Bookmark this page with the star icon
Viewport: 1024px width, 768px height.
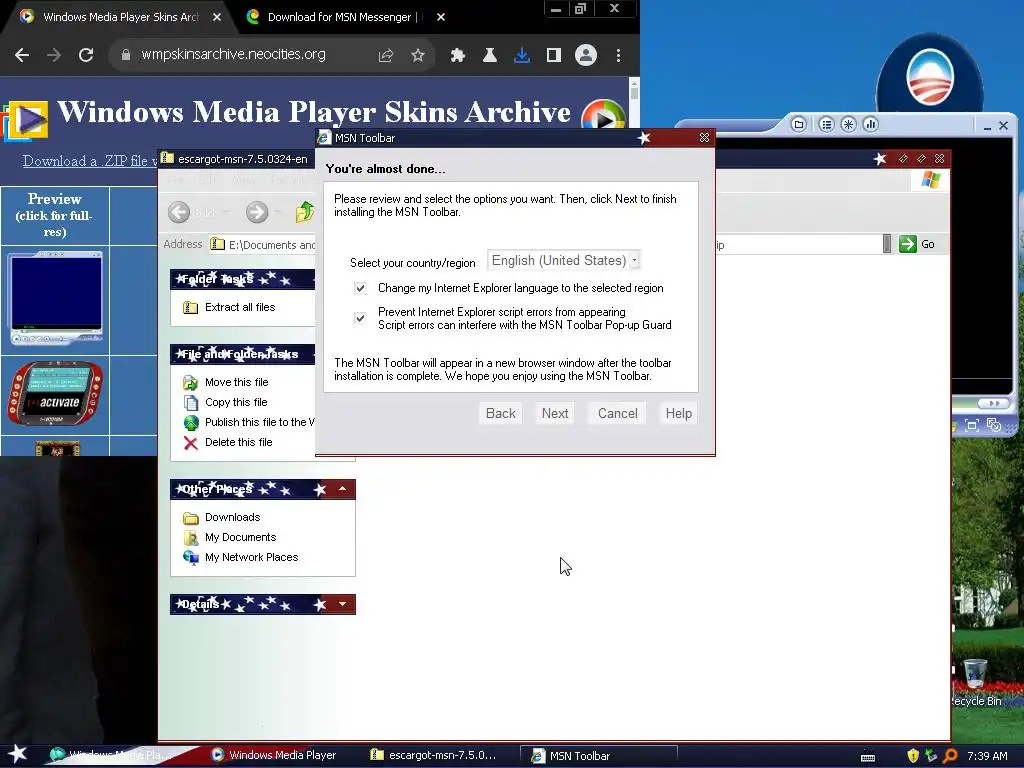click(418, 56)
